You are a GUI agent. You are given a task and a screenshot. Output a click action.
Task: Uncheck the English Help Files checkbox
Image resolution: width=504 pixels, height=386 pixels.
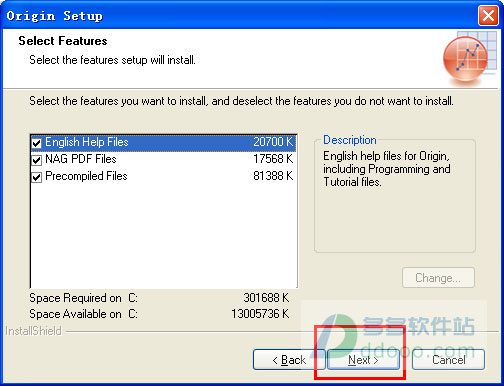[x=36, y=143]
